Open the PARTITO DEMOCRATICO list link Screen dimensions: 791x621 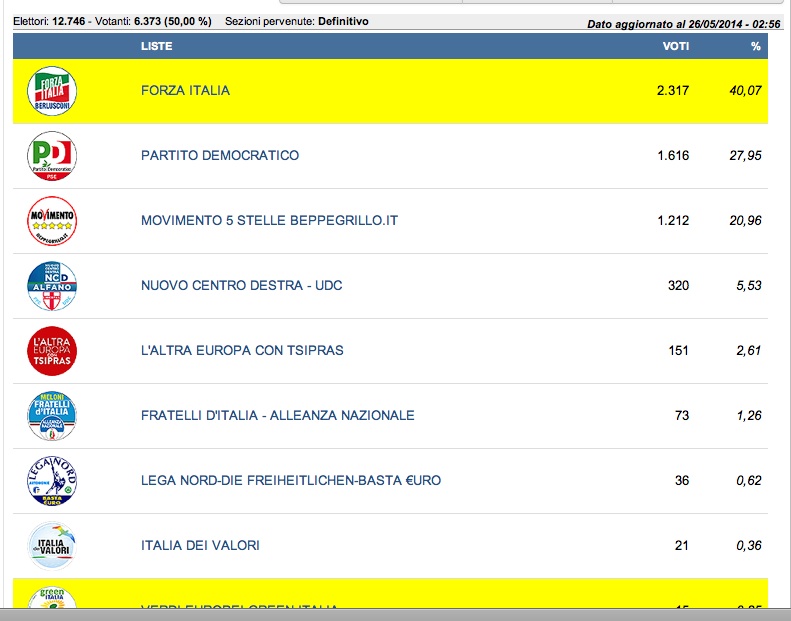click(220, 155)
